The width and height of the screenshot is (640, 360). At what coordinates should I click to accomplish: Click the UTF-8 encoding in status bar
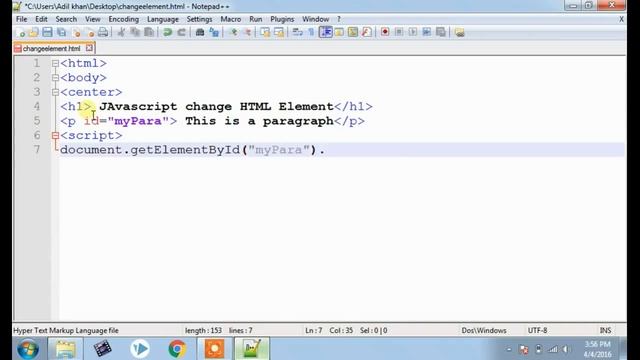tap(538, 330)
